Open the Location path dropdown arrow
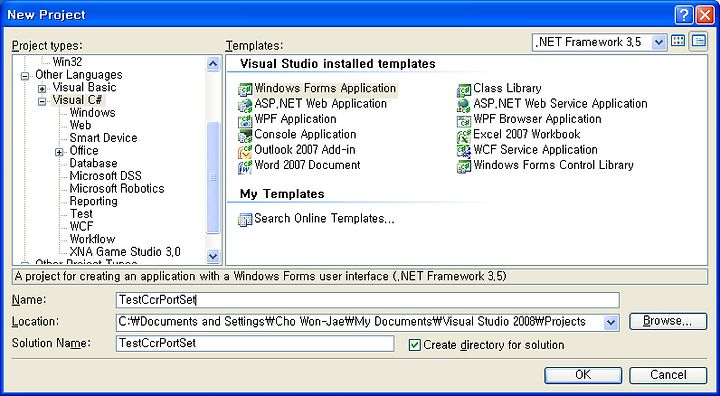This screenshot has width=720, height=396. (611, 322)
